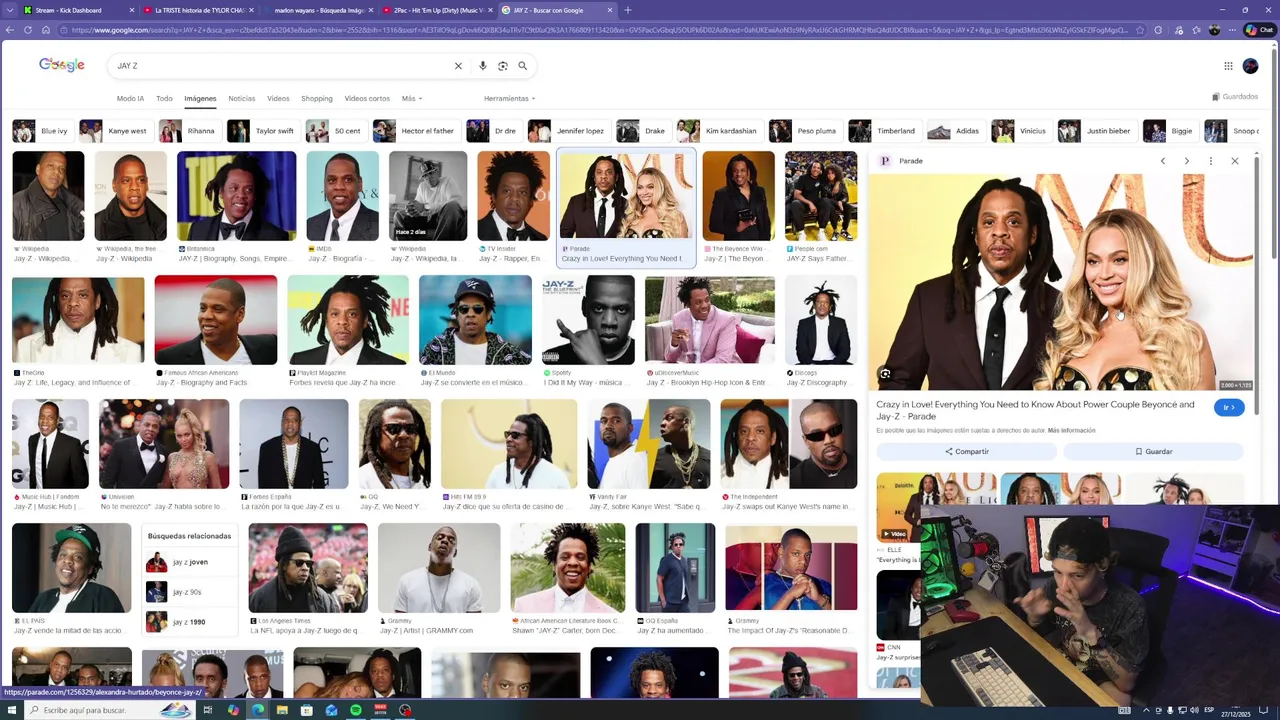The height and width of the screenshot is (720, 1280).
Task: Click the magnifying glass search button
Action: click(x=522, y=66)
